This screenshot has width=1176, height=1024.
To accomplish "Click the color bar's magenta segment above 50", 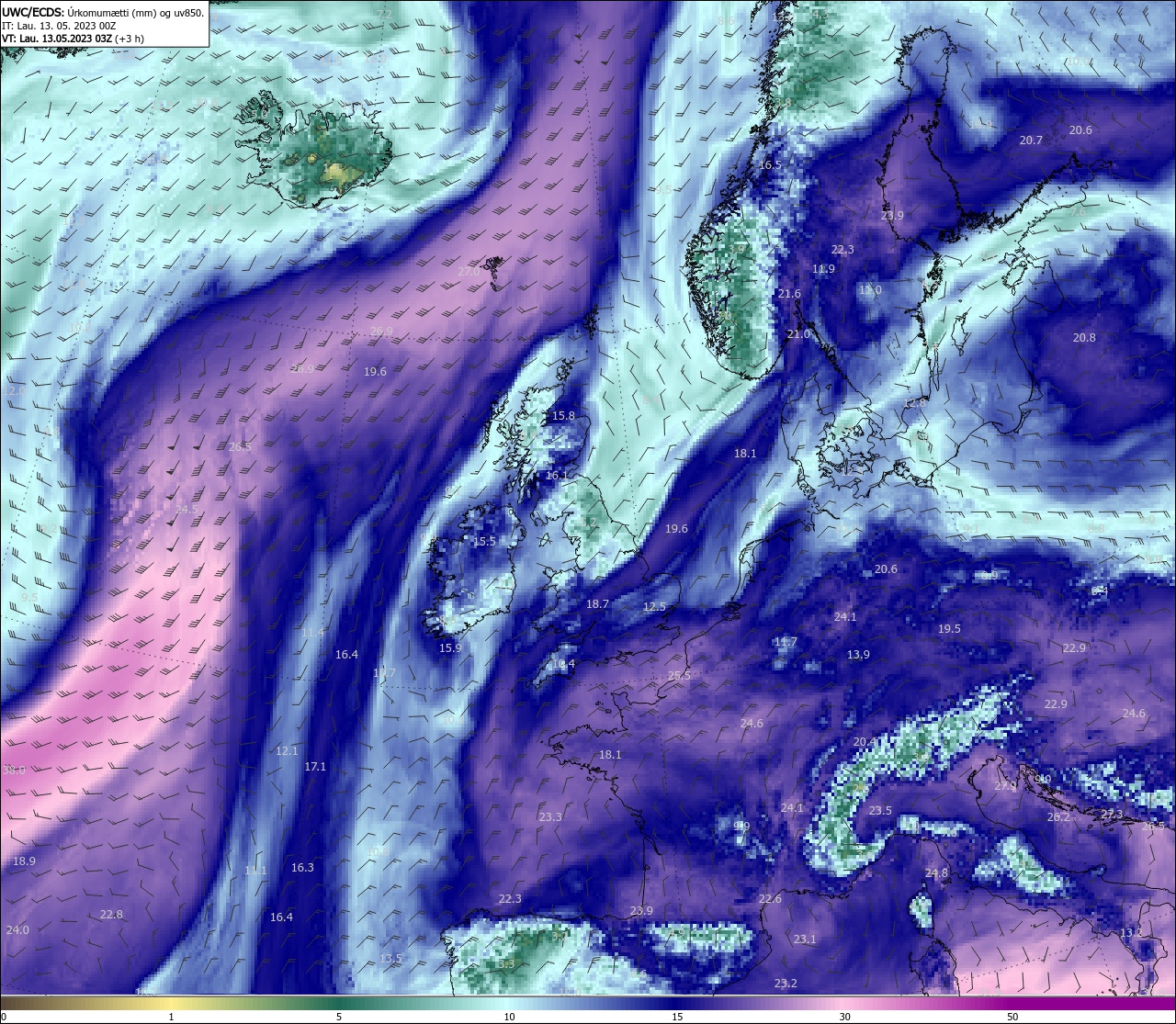I will point(1012,1003).
